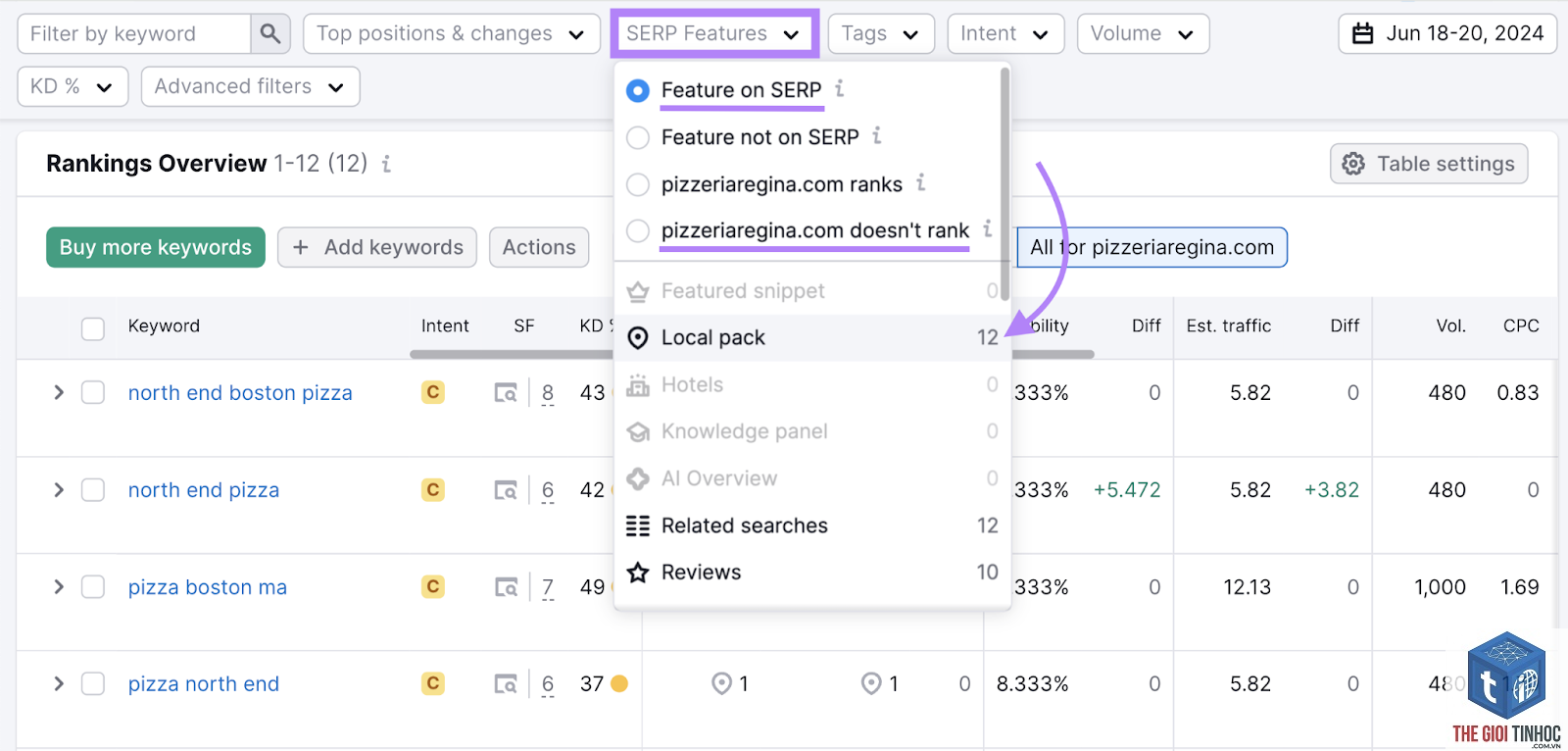1568x751 pixels.
Task: Click SERP features icon for pizza north end
Action: pos(506,684)
